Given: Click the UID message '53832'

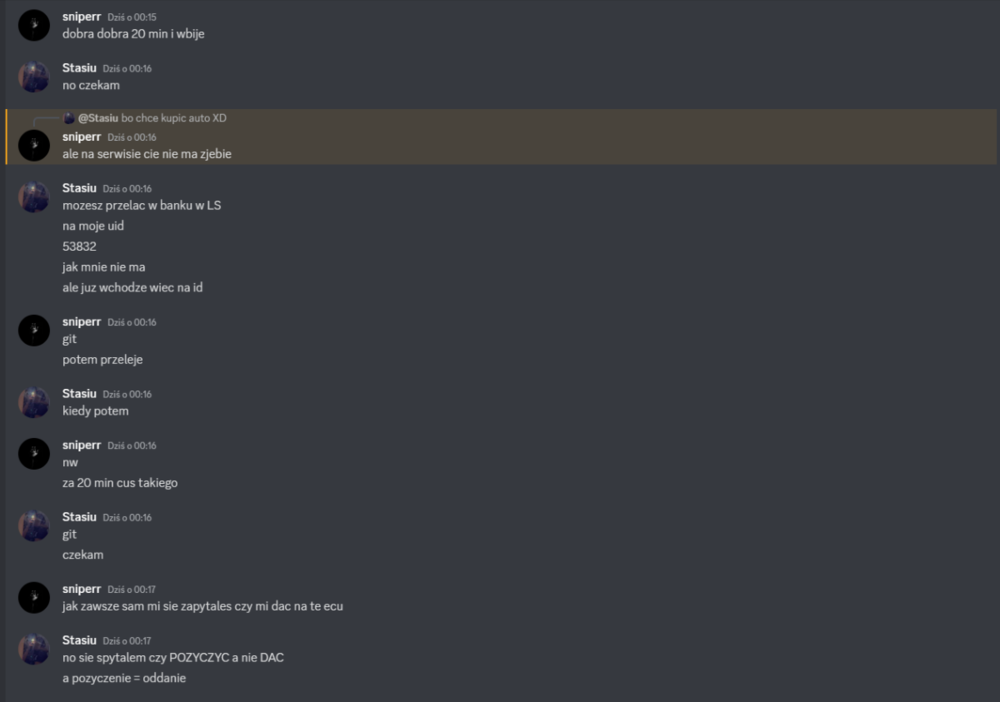Looking at the screenshot, I should [x=79, y=246].
